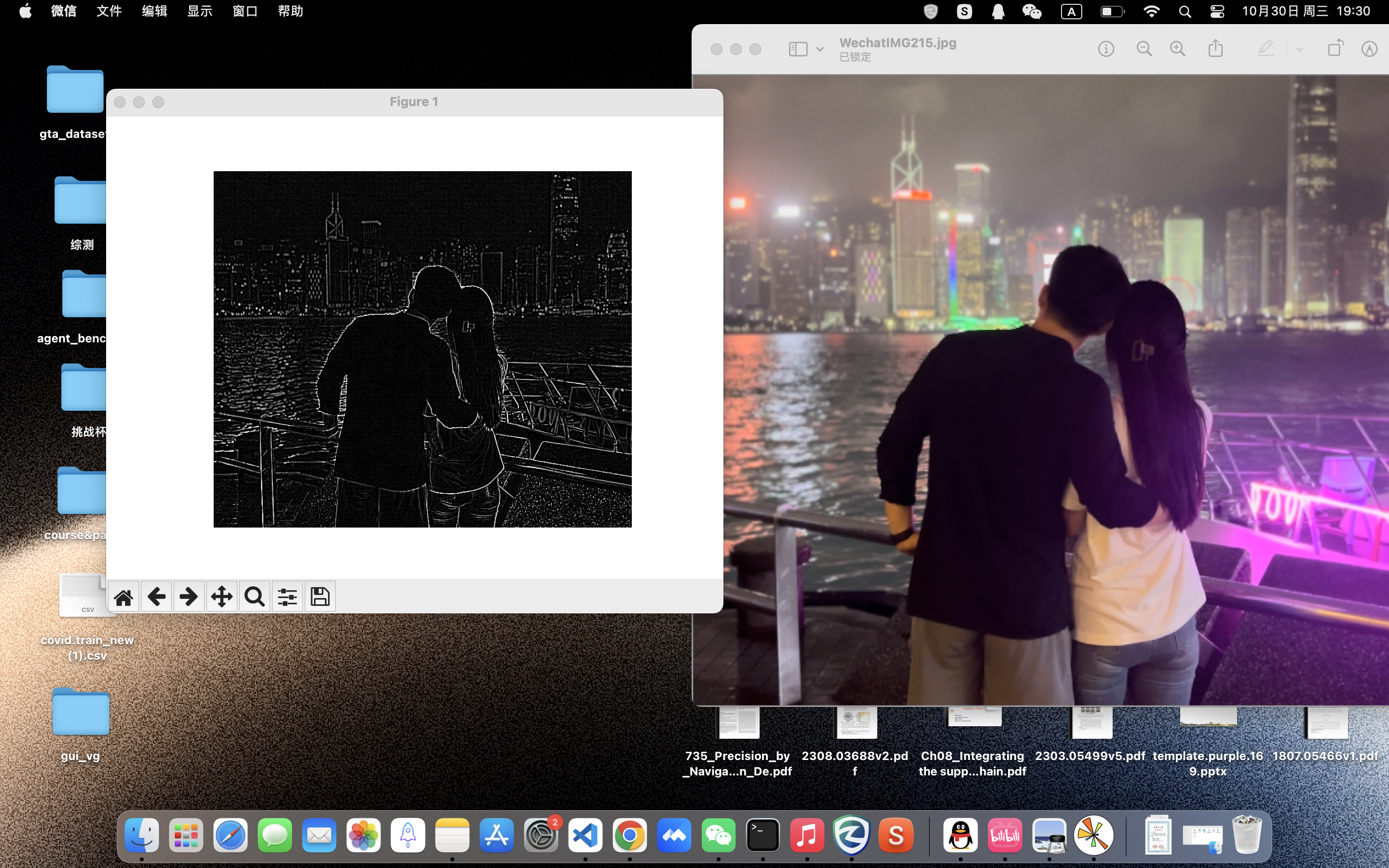Open the Apple menu
The width and height of the screenshot is (1389, 868).
25,11
